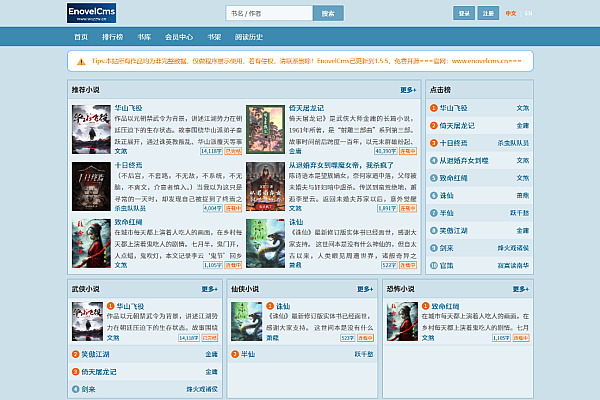Switch language to 中文

[511, 13]
